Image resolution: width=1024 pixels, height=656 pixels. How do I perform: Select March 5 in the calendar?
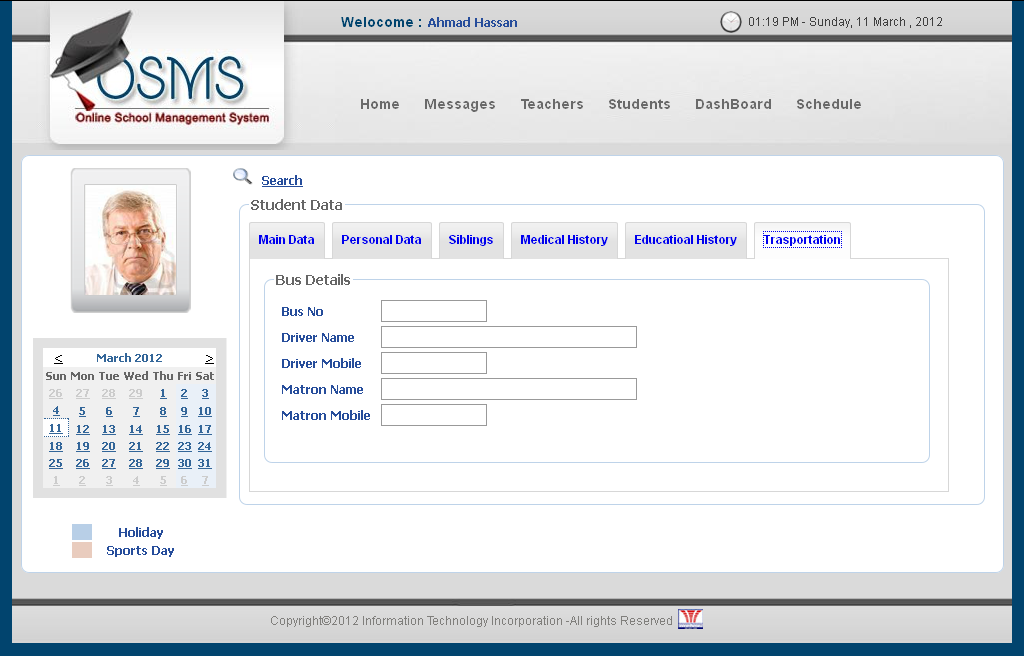(82, 412)
